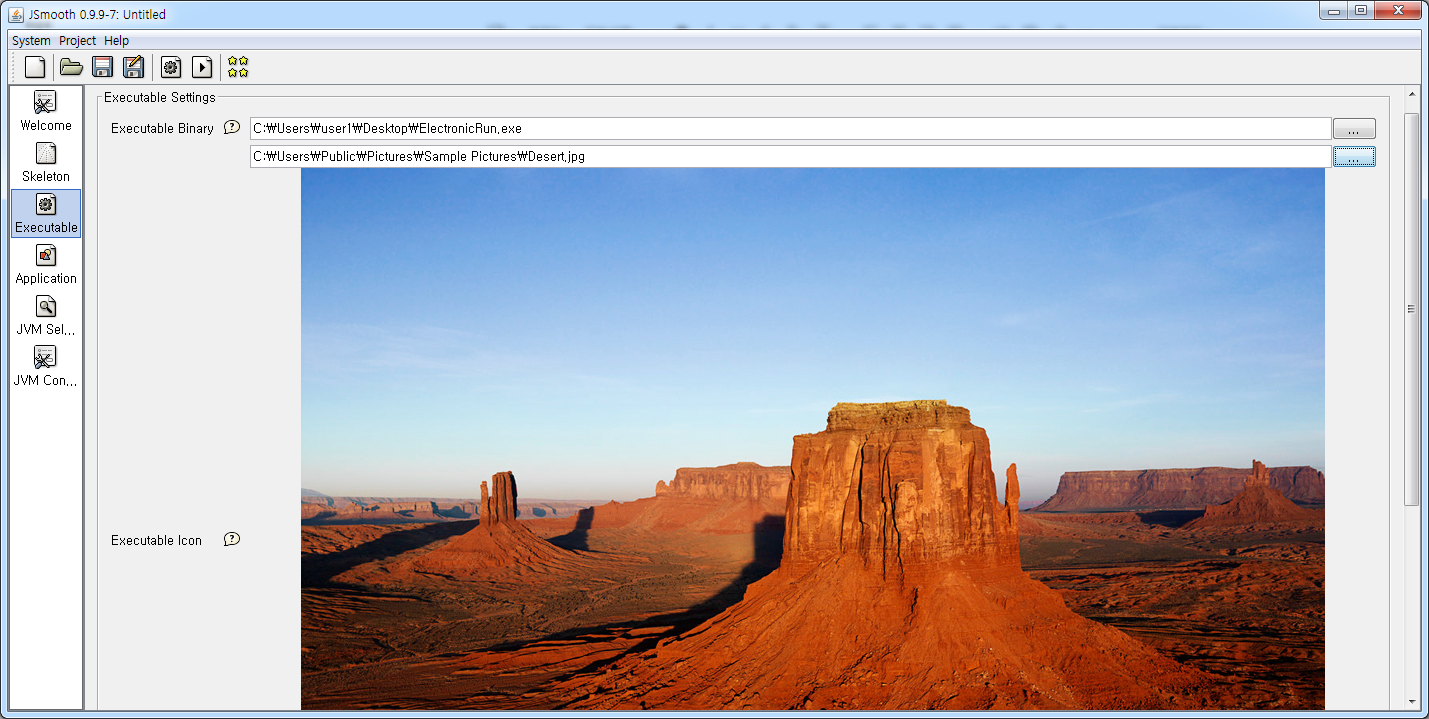Save project with floppy disk icon
The width and height of the screenshot is (1429, 719).
[x=102, y=67]
